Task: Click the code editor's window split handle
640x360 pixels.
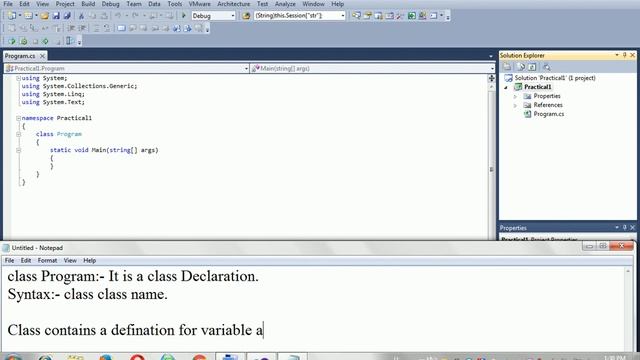Action: [x=491, y=78]
